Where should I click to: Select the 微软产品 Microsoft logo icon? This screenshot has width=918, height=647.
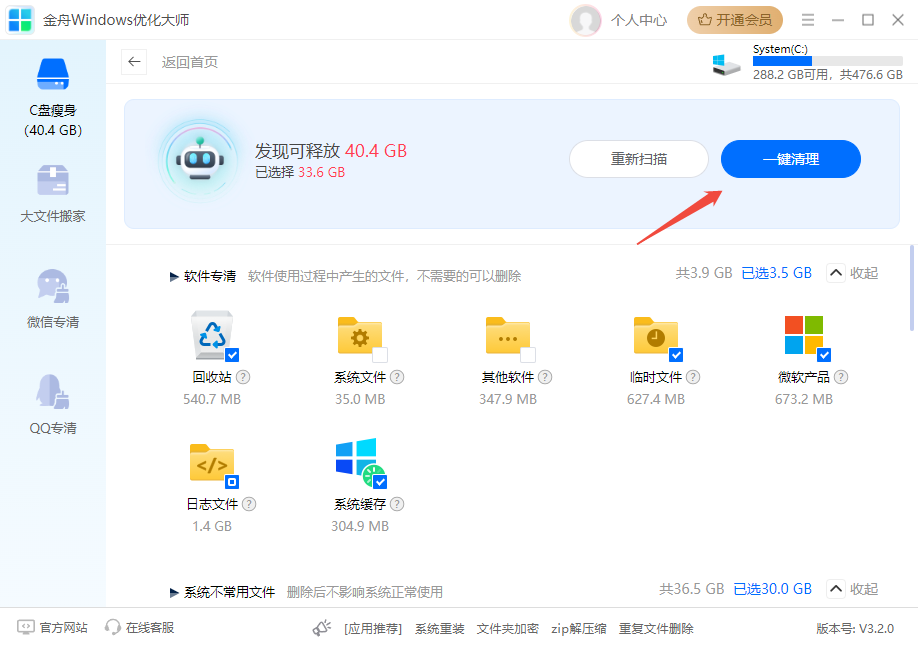point(804,336)
